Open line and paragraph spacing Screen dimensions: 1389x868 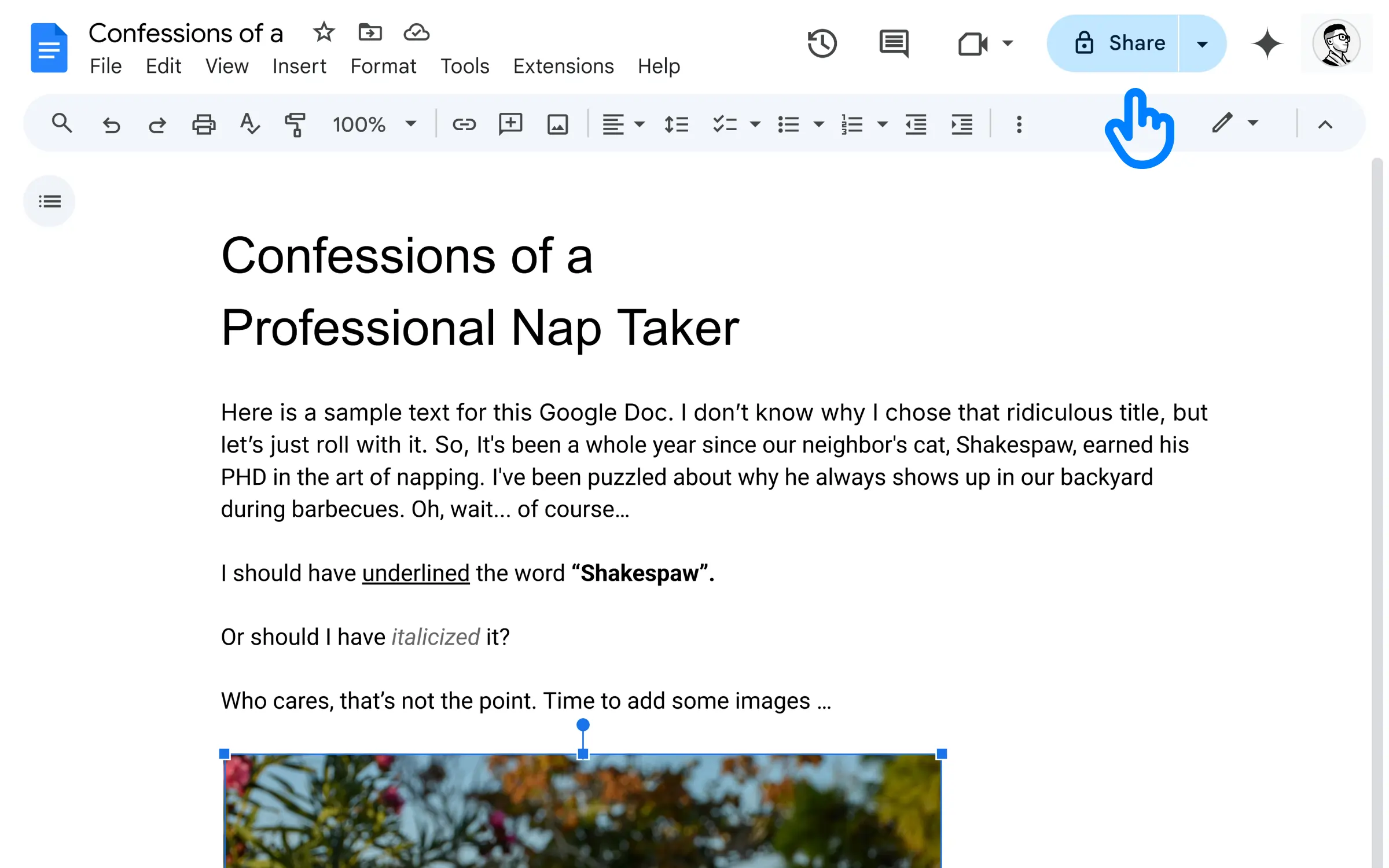(x=676, y=124)
